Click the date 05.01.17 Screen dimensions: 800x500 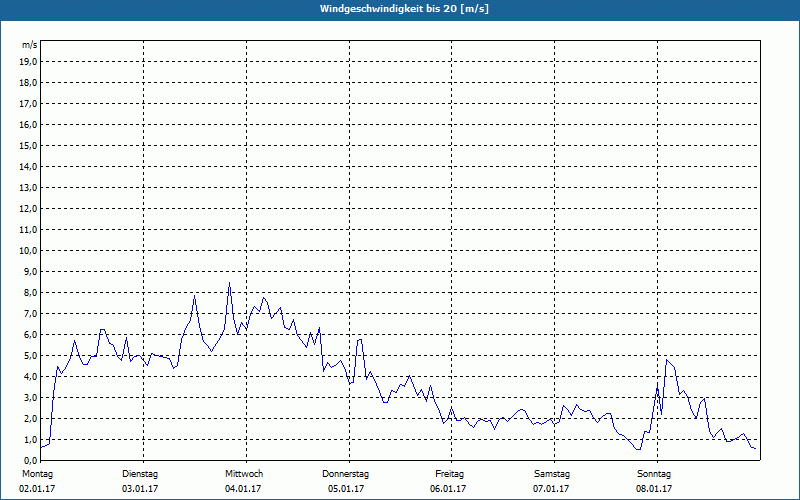pos(346,489)
